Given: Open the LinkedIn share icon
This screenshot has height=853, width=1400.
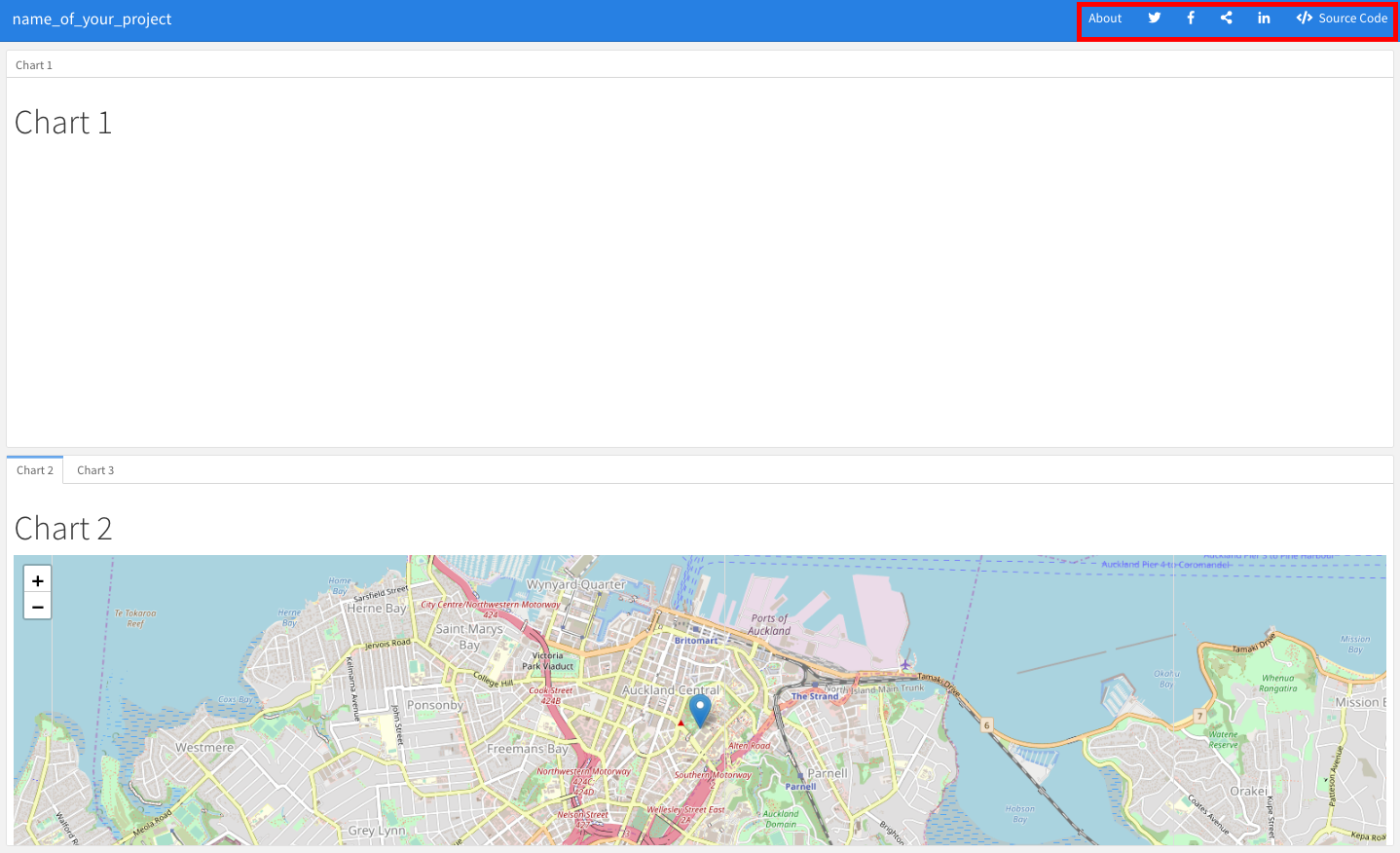Looking at the screenshot, I should [x=1264, y=19].
